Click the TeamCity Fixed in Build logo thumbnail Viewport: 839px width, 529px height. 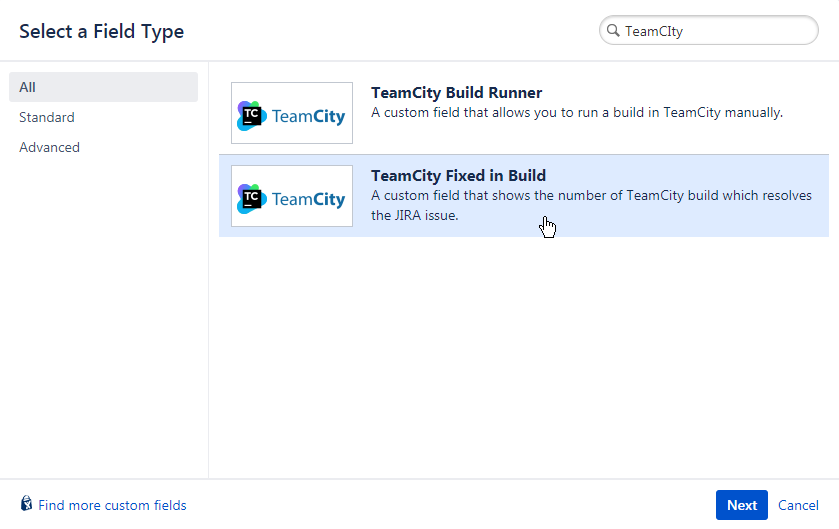click(x=292, y=196)
